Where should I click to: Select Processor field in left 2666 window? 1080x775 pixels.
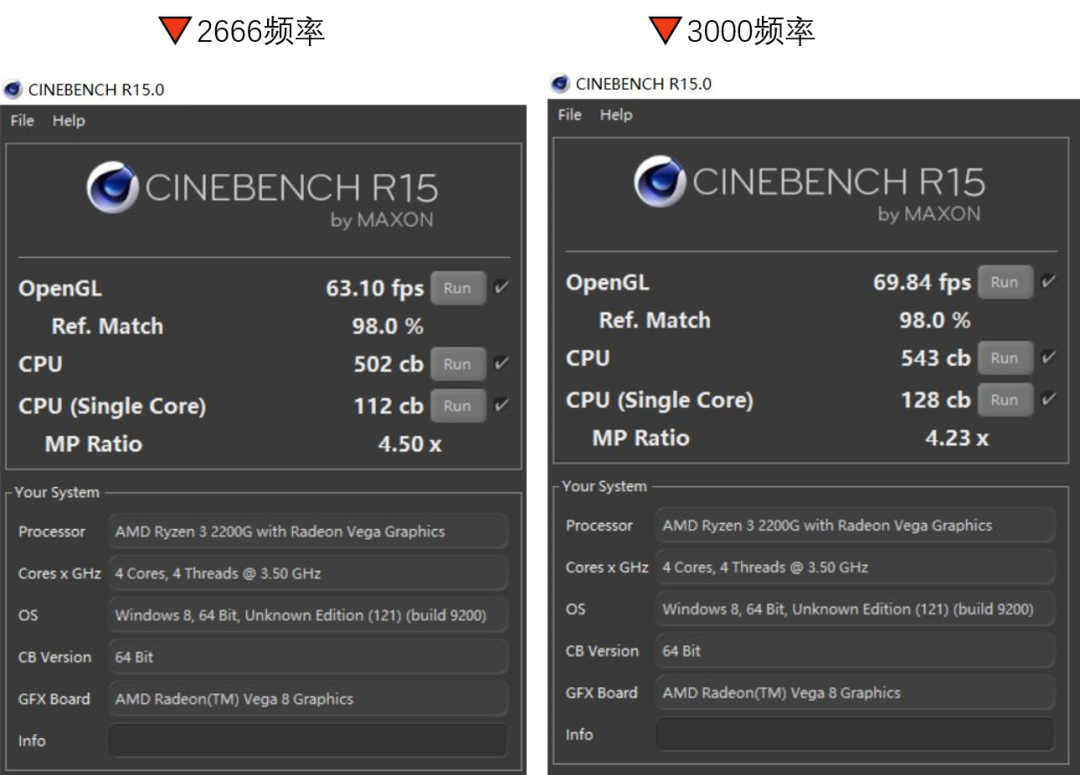coord(308,531)
